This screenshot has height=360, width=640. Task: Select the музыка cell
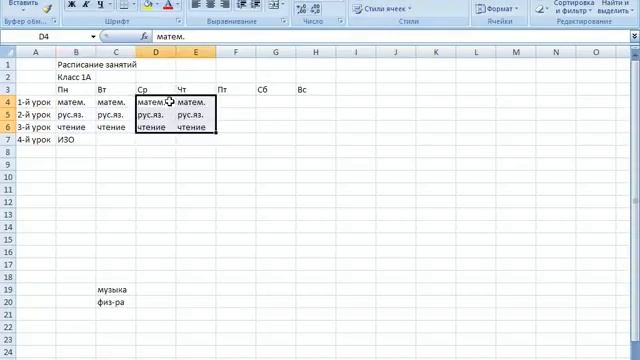click(x=116, y=290)
